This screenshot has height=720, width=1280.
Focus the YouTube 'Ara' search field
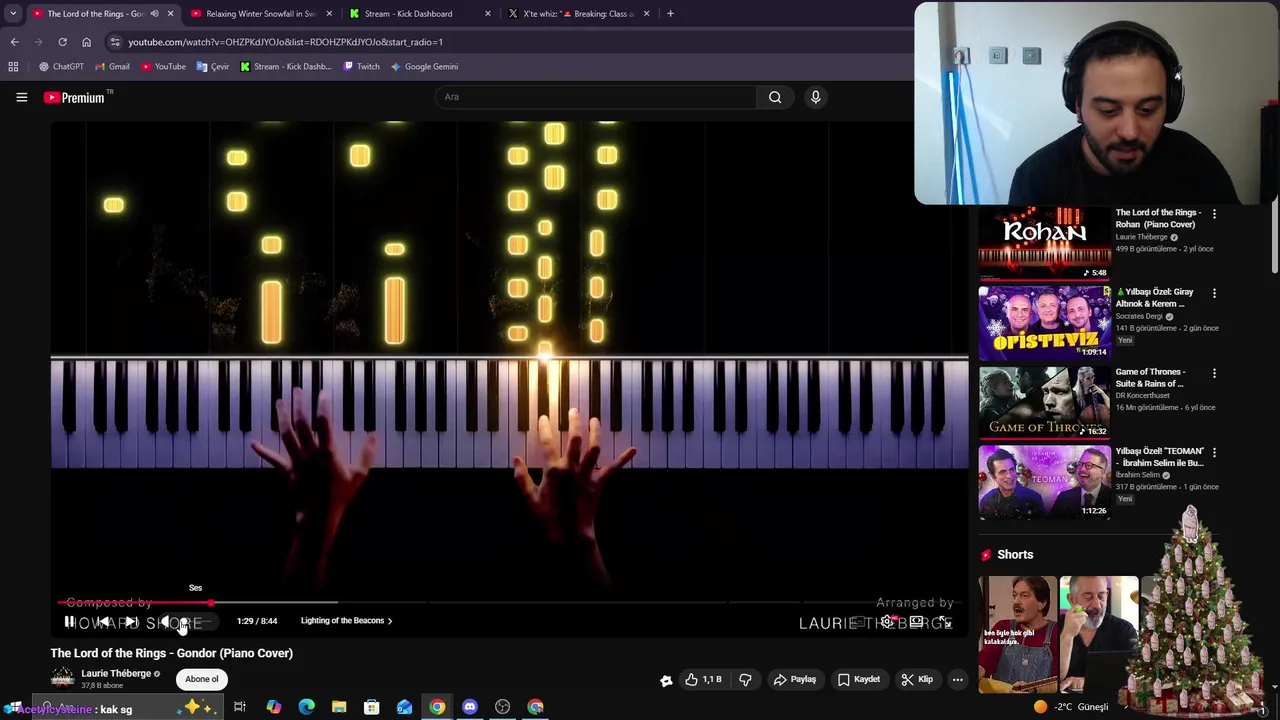(x=596, y=97)
